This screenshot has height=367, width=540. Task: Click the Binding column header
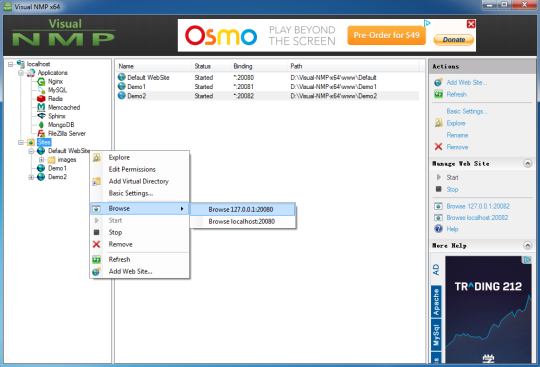tap(259, 66)
